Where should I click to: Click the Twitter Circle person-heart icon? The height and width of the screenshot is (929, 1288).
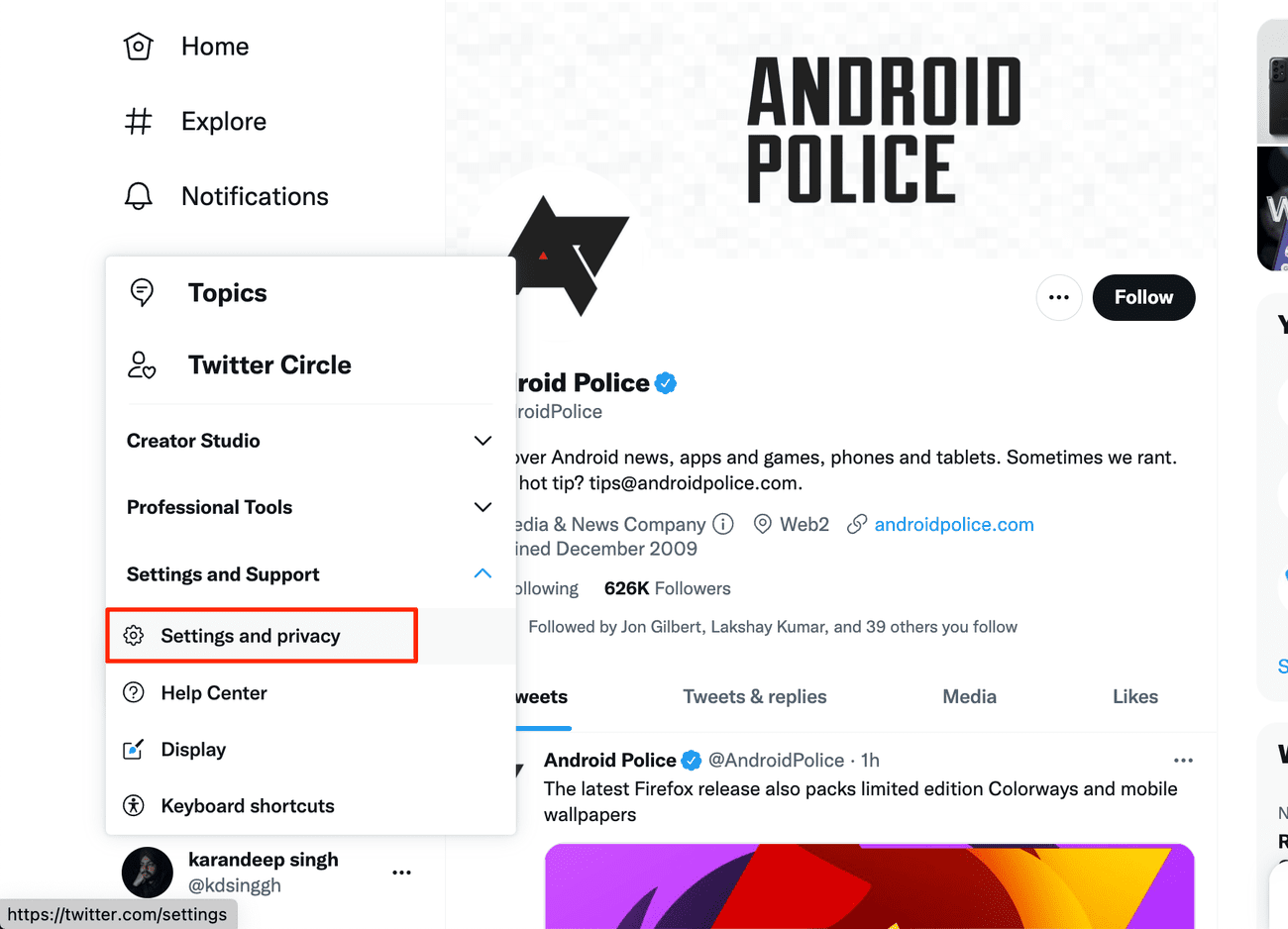(x=142, y=365)
